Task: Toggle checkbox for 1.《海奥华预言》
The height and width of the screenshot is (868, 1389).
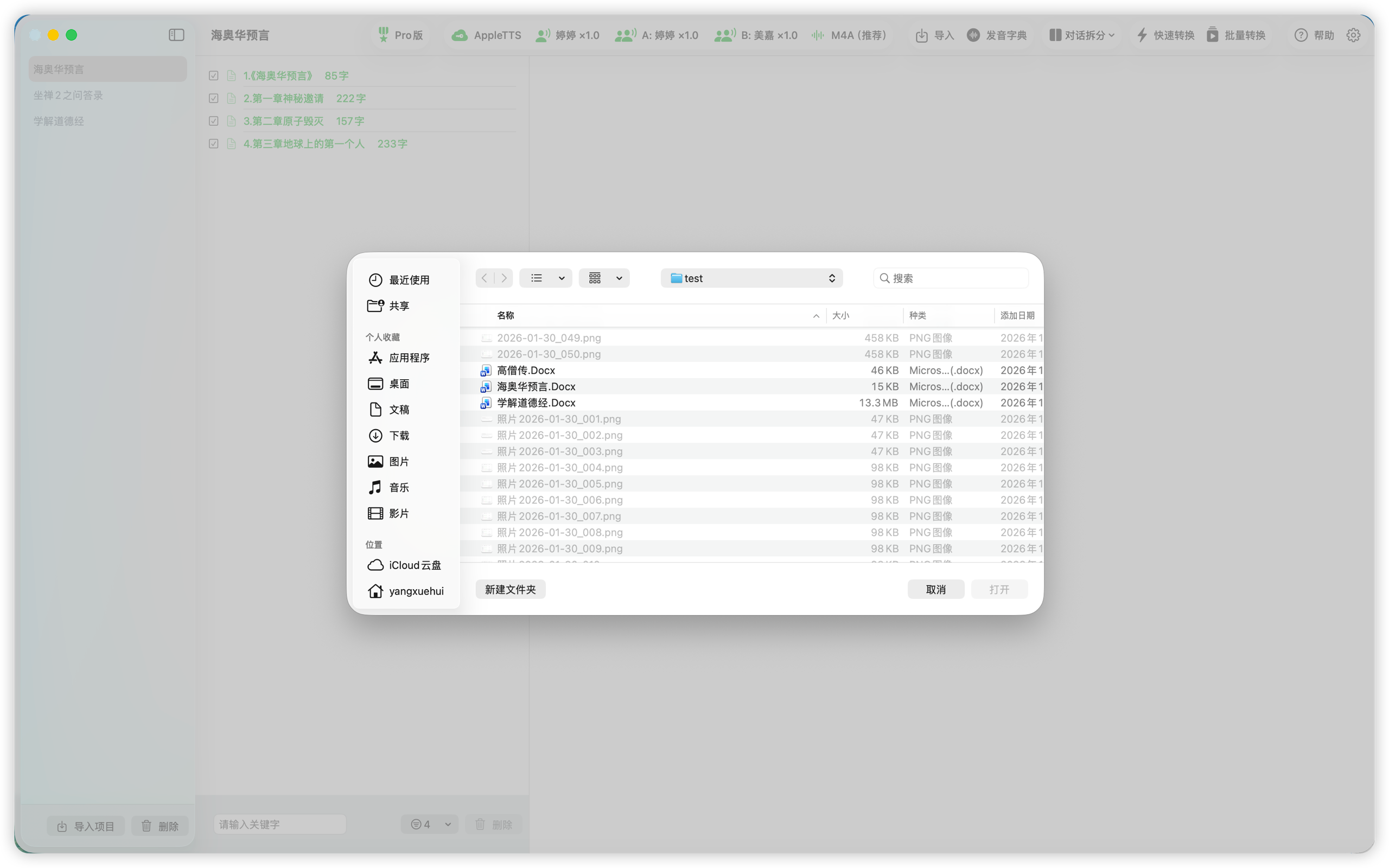Action: [x=214, y=76]
